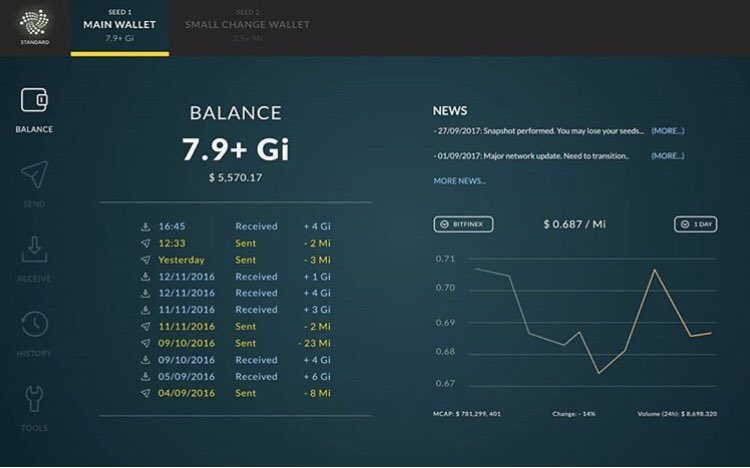Open the Balance wallet icon in sidebar

[34, 100]
